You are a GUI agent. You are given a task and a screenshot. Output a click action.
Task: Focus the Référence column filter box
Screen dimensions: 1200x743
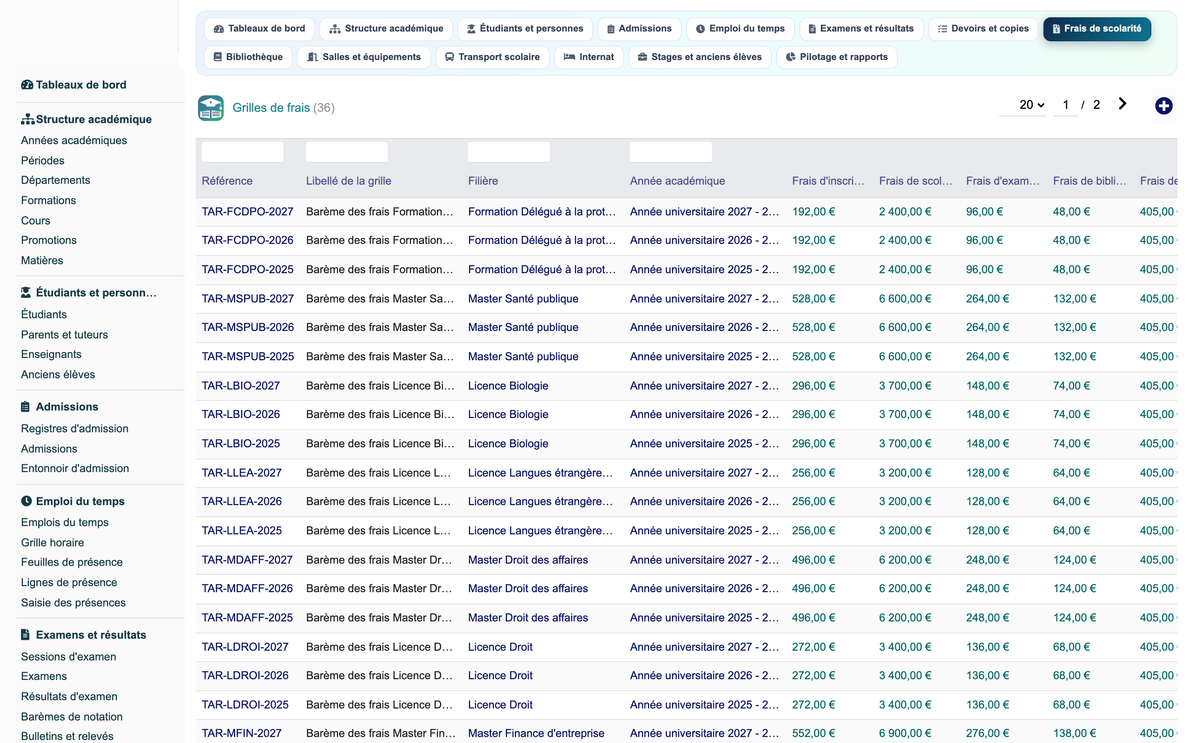[x=243, y=152]
